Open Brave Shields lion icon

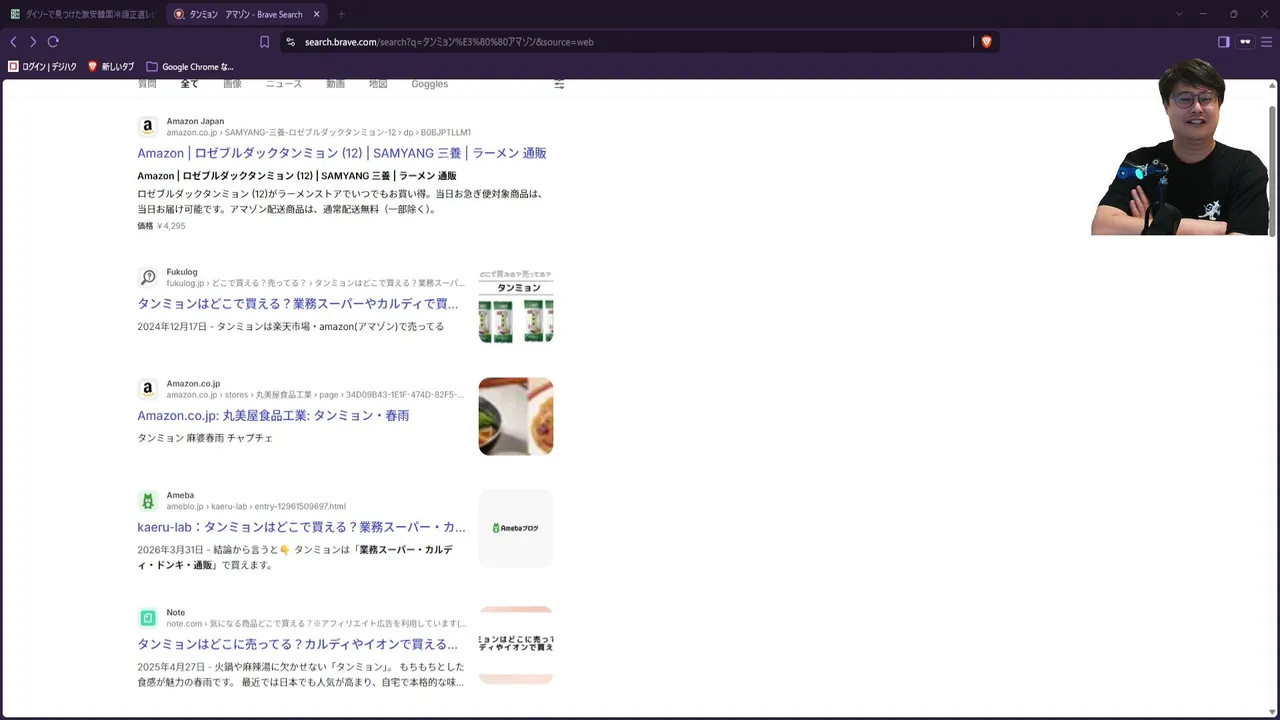[x=986, y=42]
